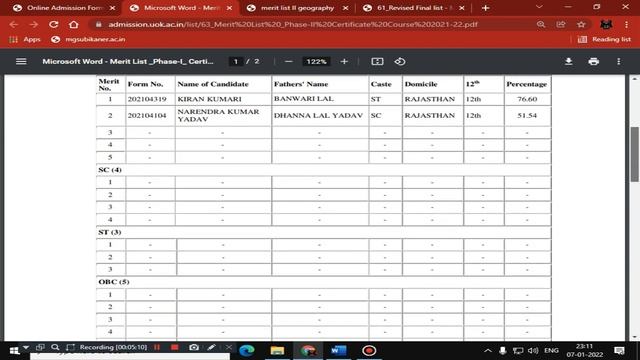Screen dimensions: 640x360
Task: Click the zoom magnifier icon in address bar
Action: [541, 24]
